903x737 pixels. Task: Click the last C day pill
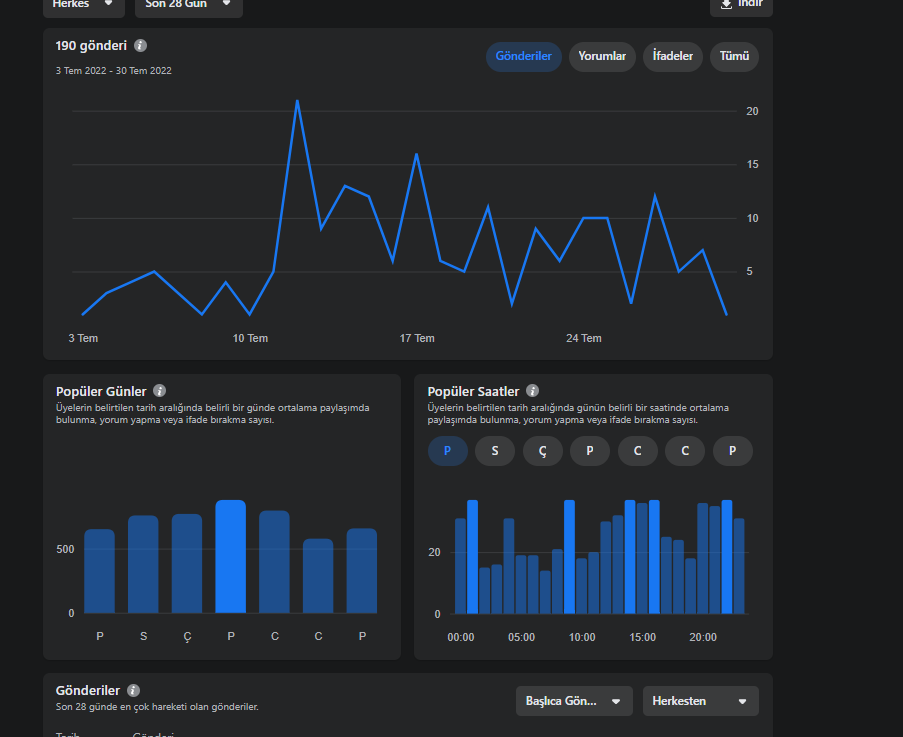pos(685,451)
